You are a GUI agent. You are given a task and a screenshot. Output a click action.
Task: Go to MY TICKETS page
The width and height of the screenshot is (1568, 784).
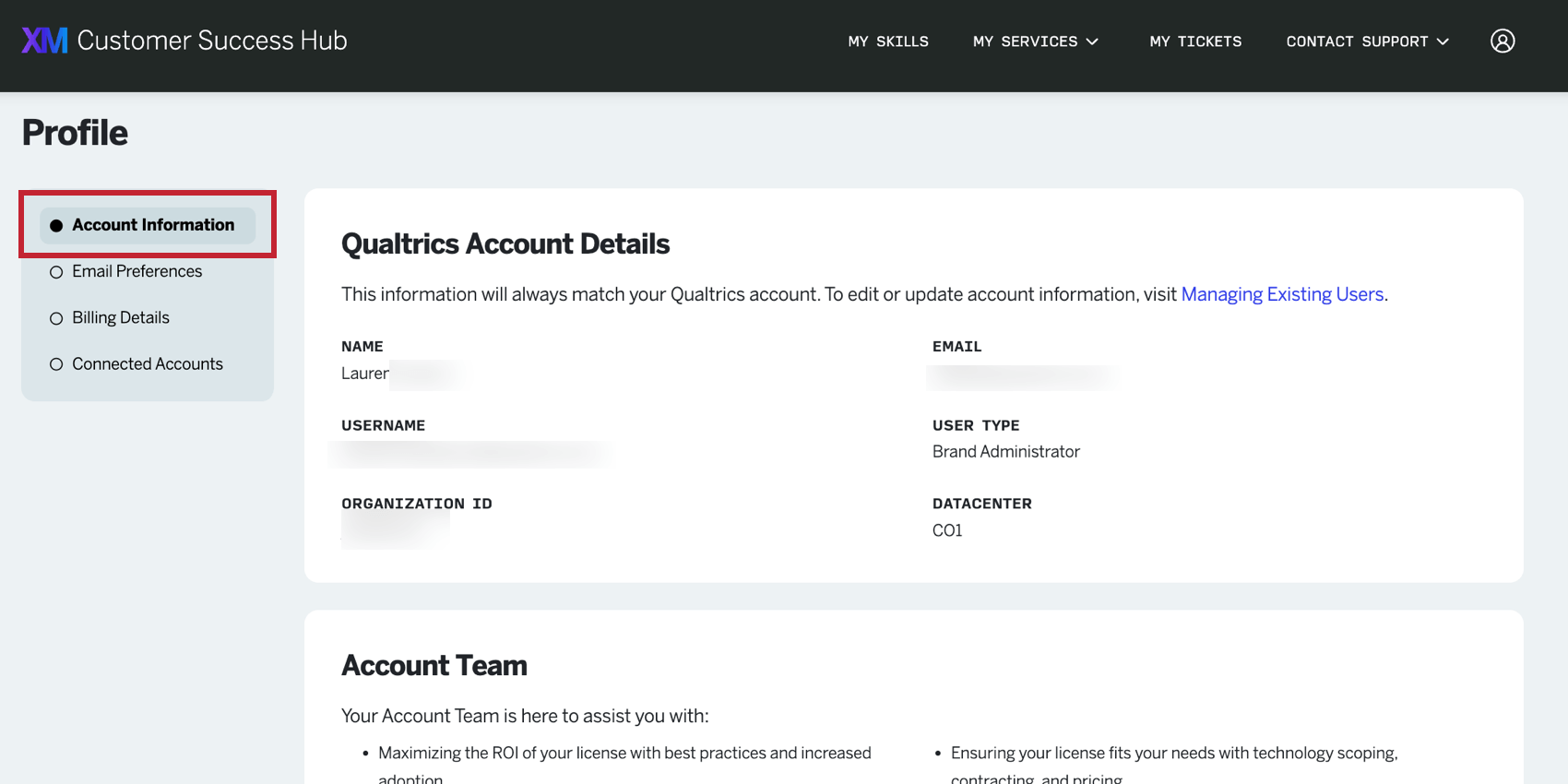coord(1194,42)
